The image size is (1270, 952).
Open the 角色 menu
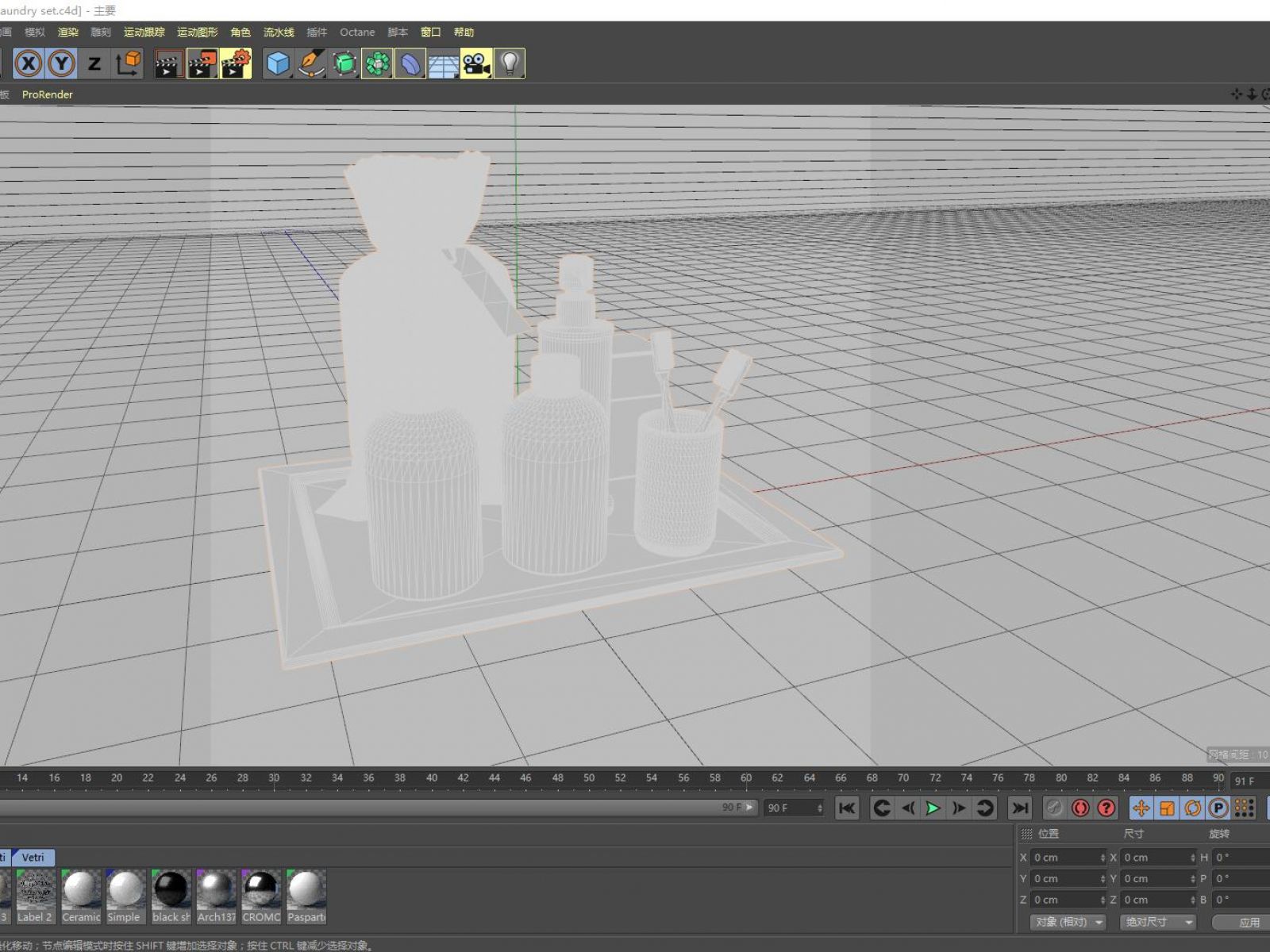tap(241, 33)
